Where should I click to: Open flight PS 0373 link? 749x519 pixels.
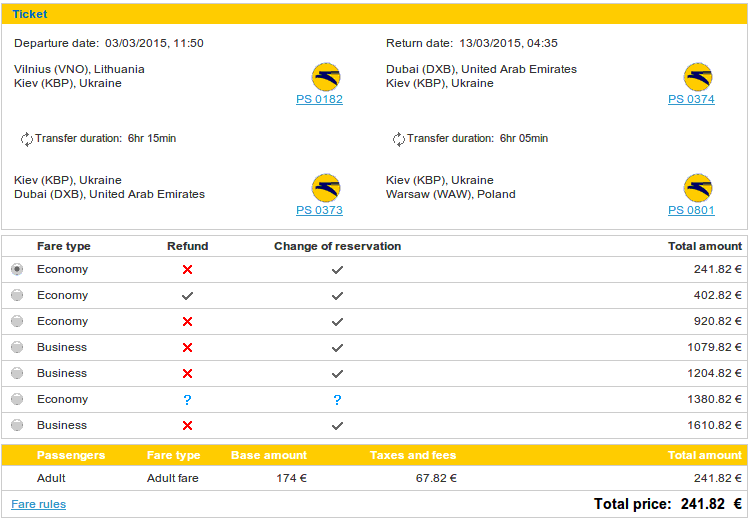click(319, 210)
